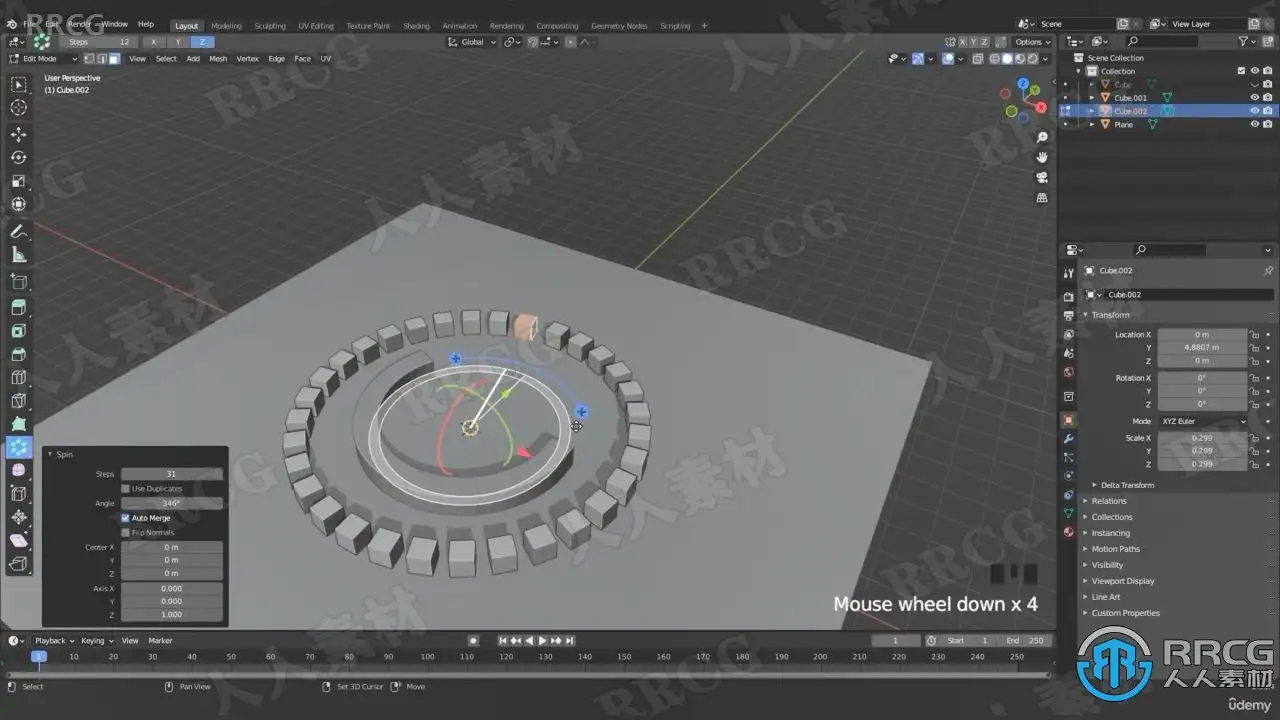Toggle Cube.002 eye visibility icon
This screenshot has height=720, width=1280.
[x=1255, y=111]
